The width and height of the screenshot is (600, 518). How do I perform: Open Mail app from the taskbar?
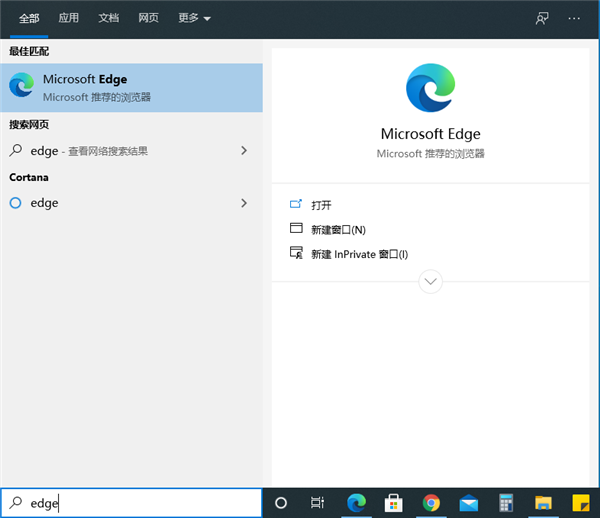[468, 503]
